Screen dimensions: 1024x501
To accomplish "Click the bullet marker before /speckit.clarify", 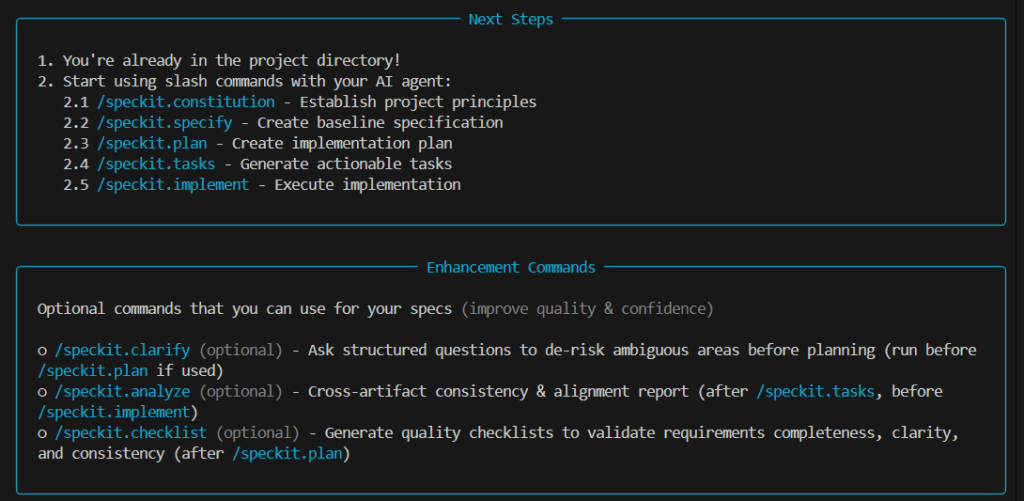I will [42, 350].
